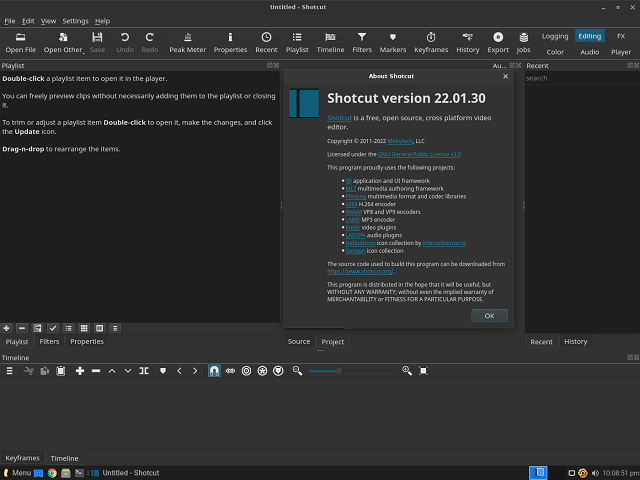The height and width of the screenshot is (480, 640).
Task: Go to previous marker on the timeline
Action: tap(179, 371)
